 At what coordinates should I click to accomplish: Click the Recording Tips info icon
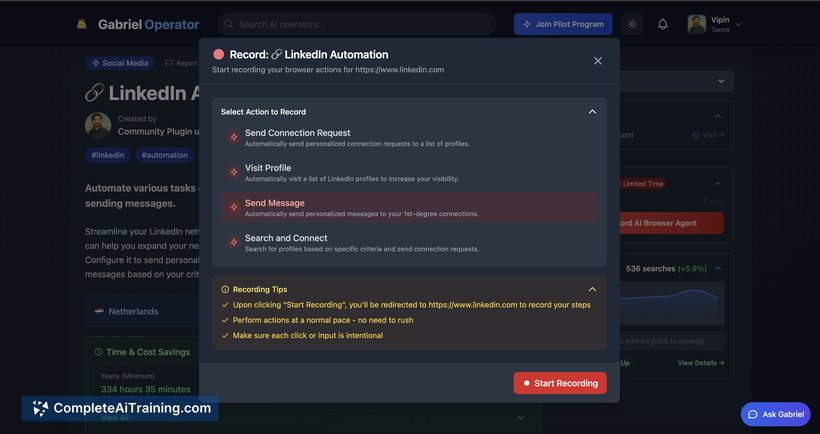pyautogui.click(x=225, y=289)
